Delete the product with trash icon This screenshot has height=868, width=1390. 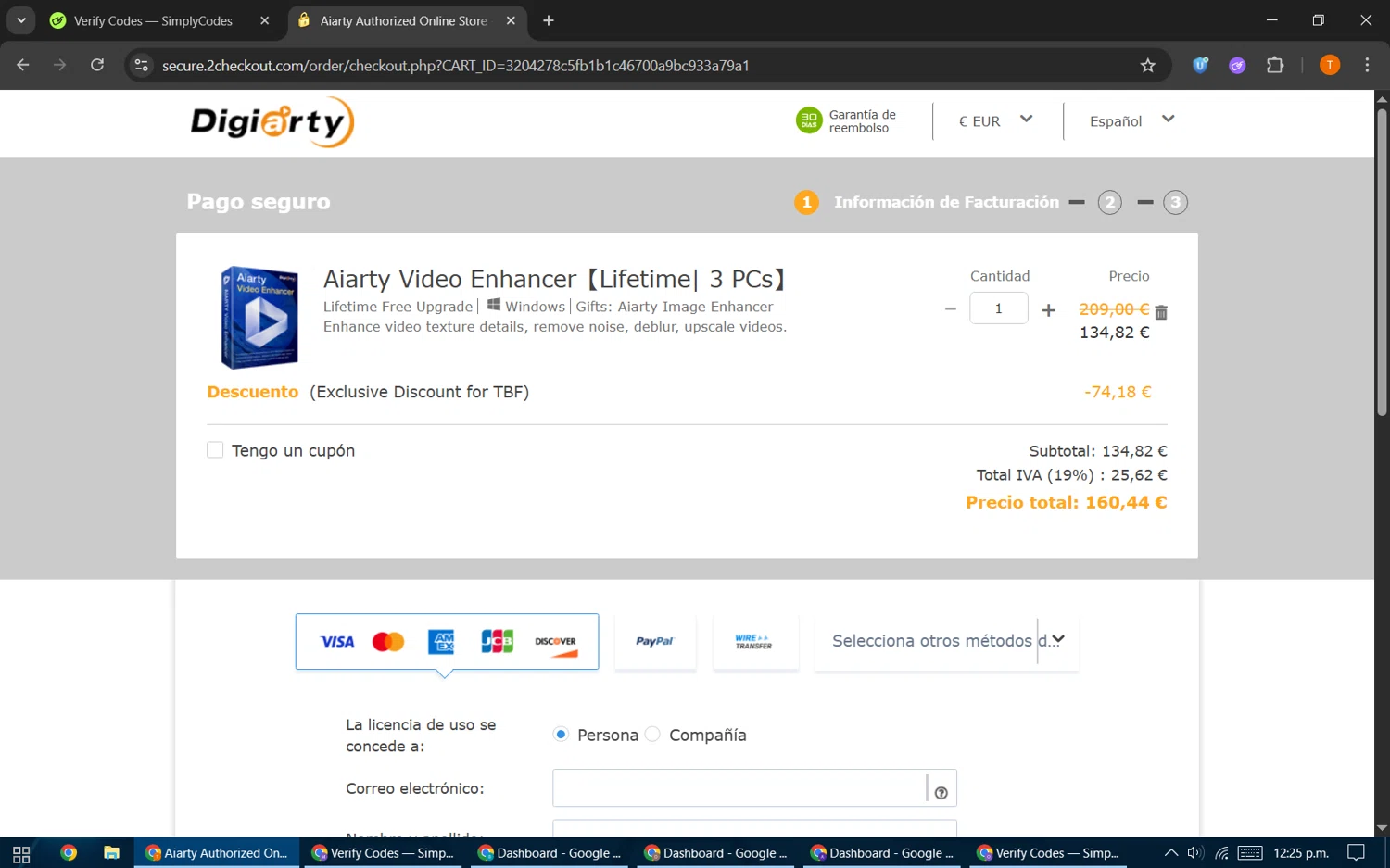click(x=1161, y=312)
